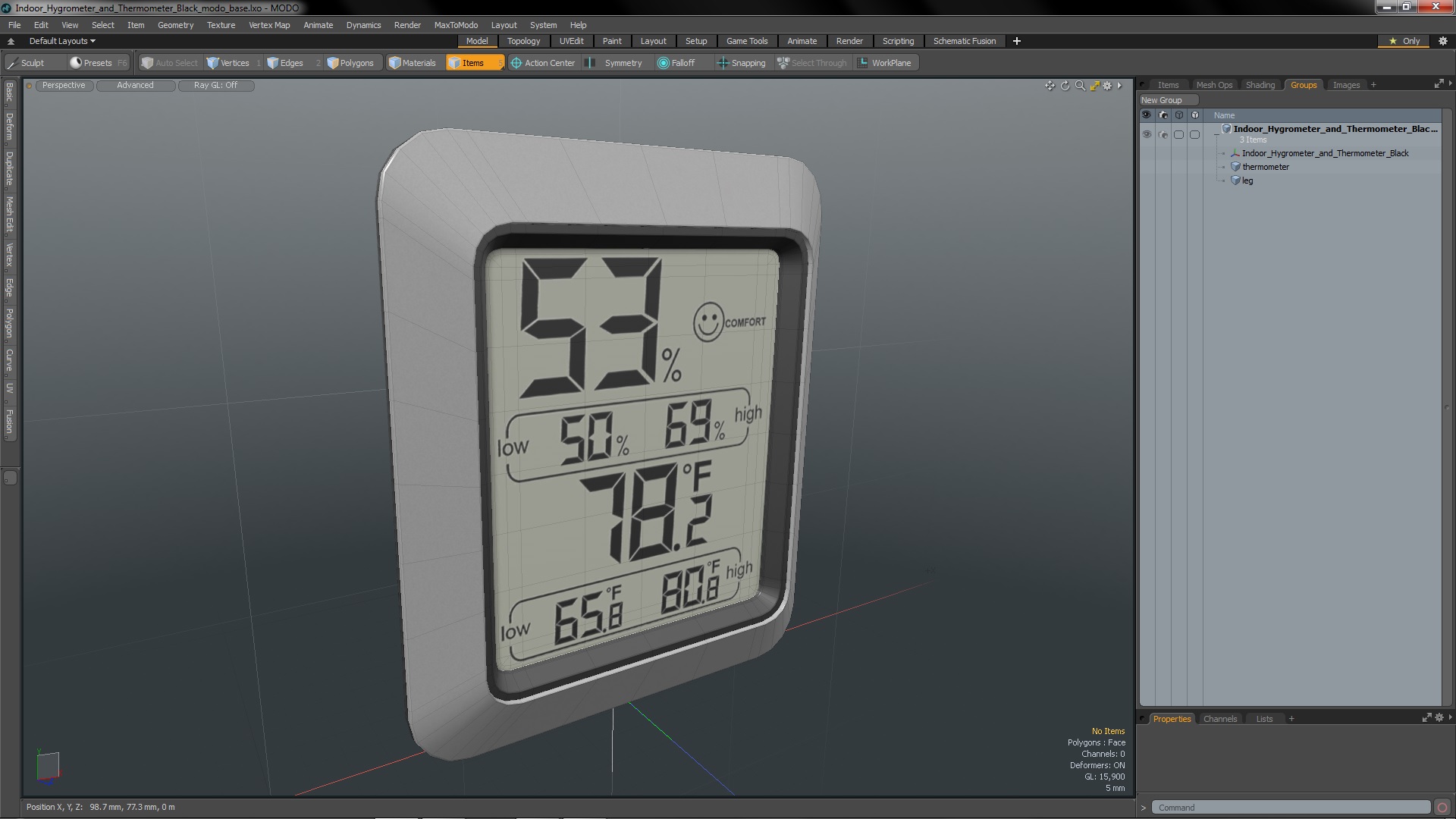
Task: Toggle render camera icon for the hygrometer group
Action: pos(1163,134)
